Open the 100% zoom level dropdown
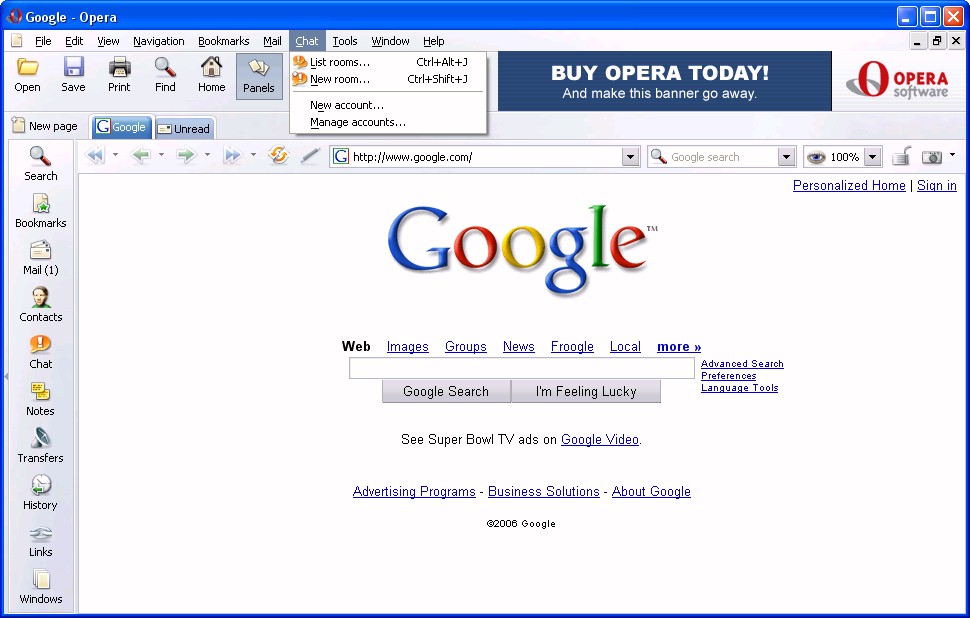Viewport: 970px width, 618px height. tap(872, 157)
